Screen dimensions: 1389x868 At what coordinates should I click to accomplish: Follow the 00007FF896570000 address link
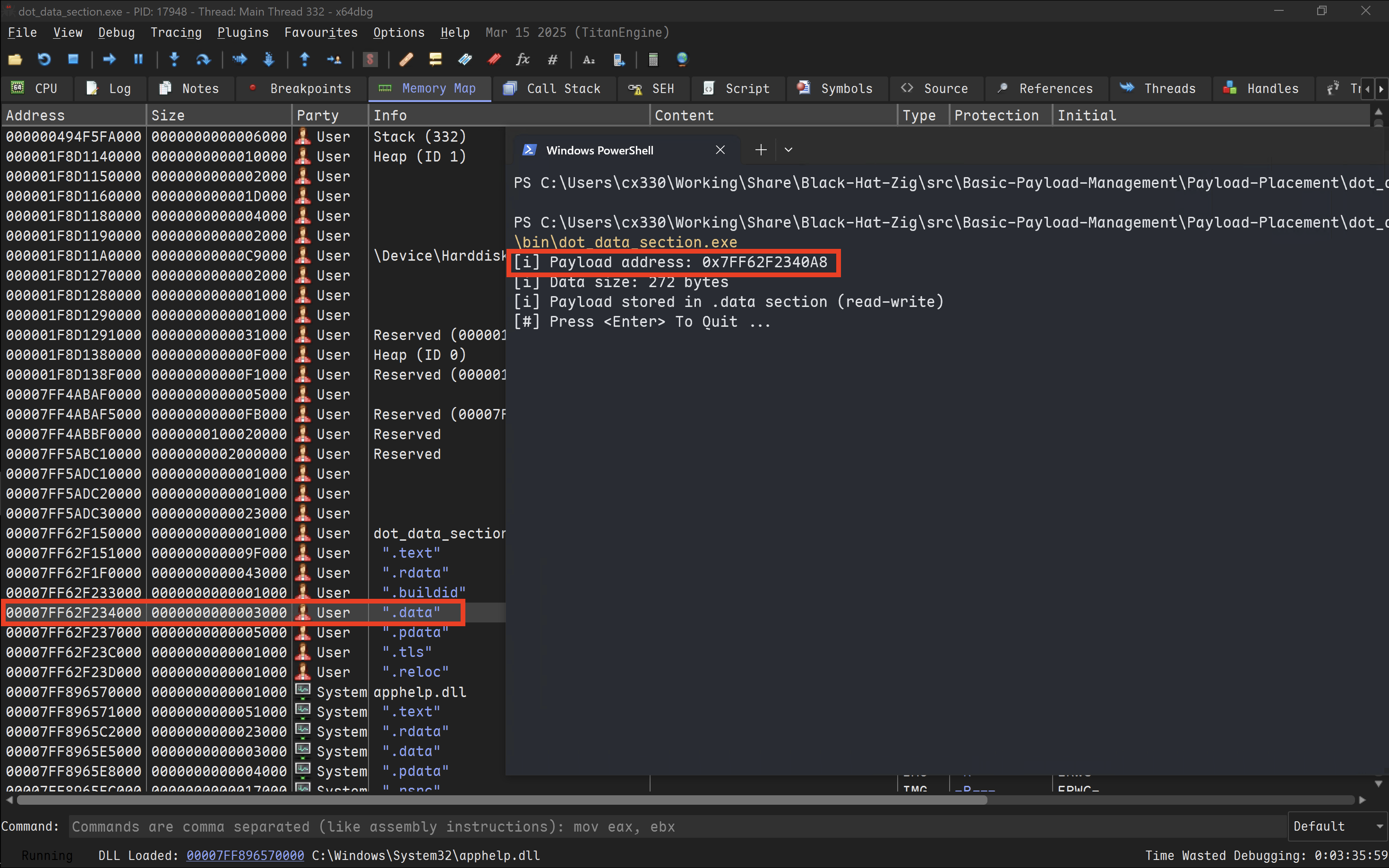pos(245,855)
